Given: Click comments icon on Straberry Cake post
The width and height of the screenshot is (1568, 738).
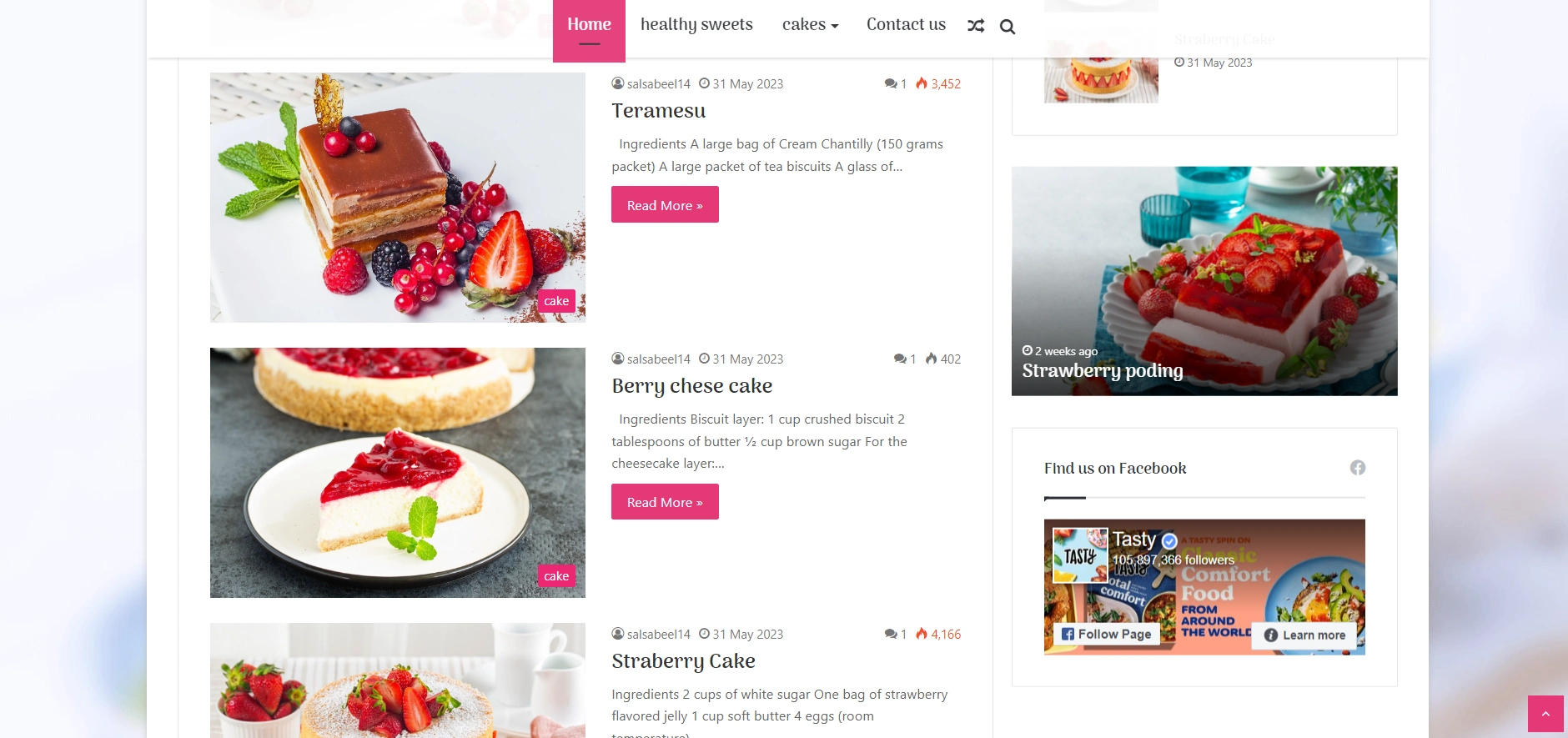Looking at the screenshot, I should (891, 634).
